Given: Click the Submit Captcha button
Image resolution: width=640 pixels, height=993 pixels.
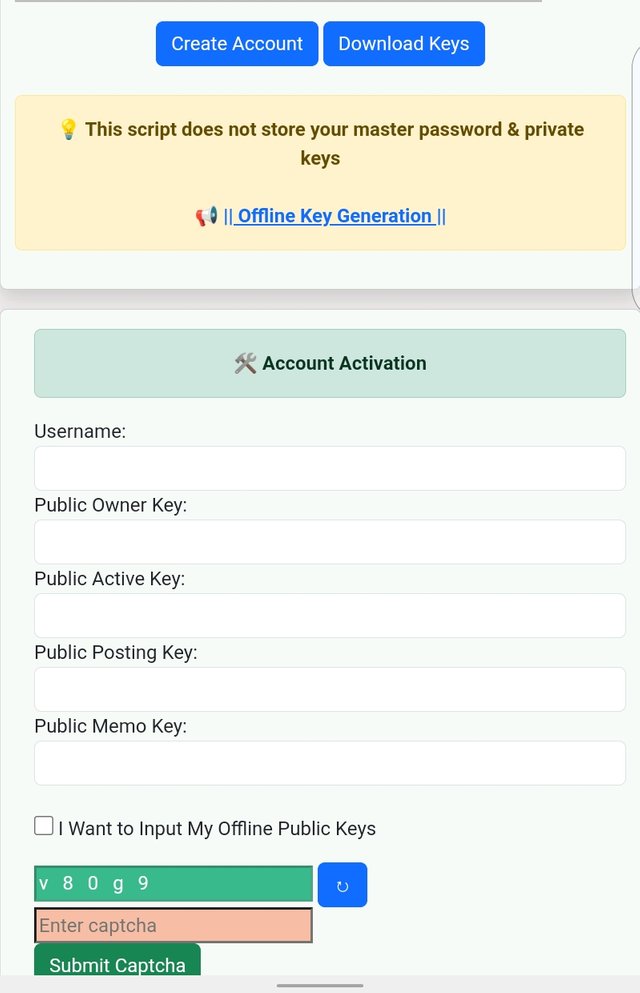Looking at the screenshot, I should coord(117,960).
